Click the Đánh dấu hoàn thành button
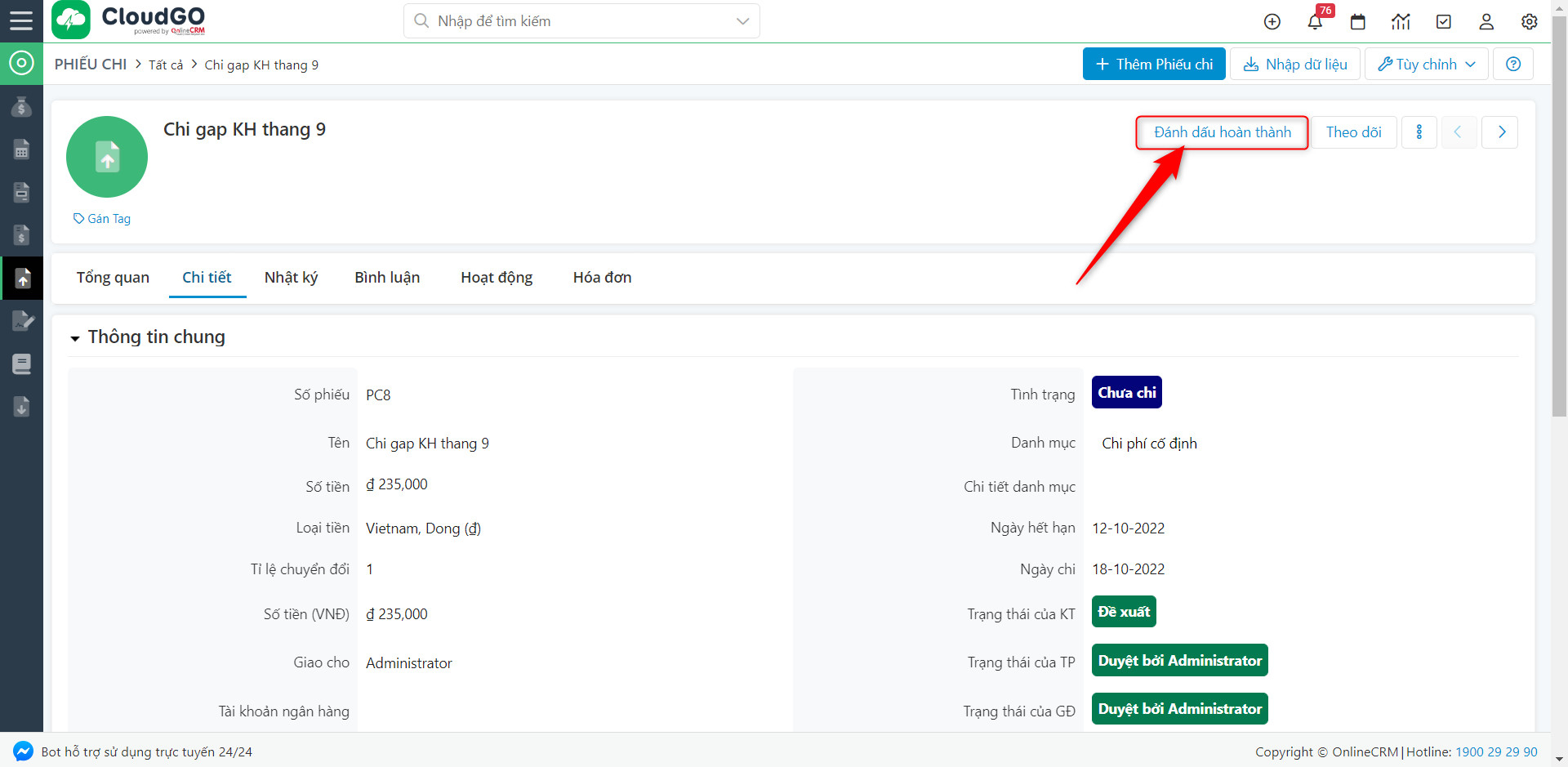The height and width of the screenshot is (767, 1568). coord(1222,132)
